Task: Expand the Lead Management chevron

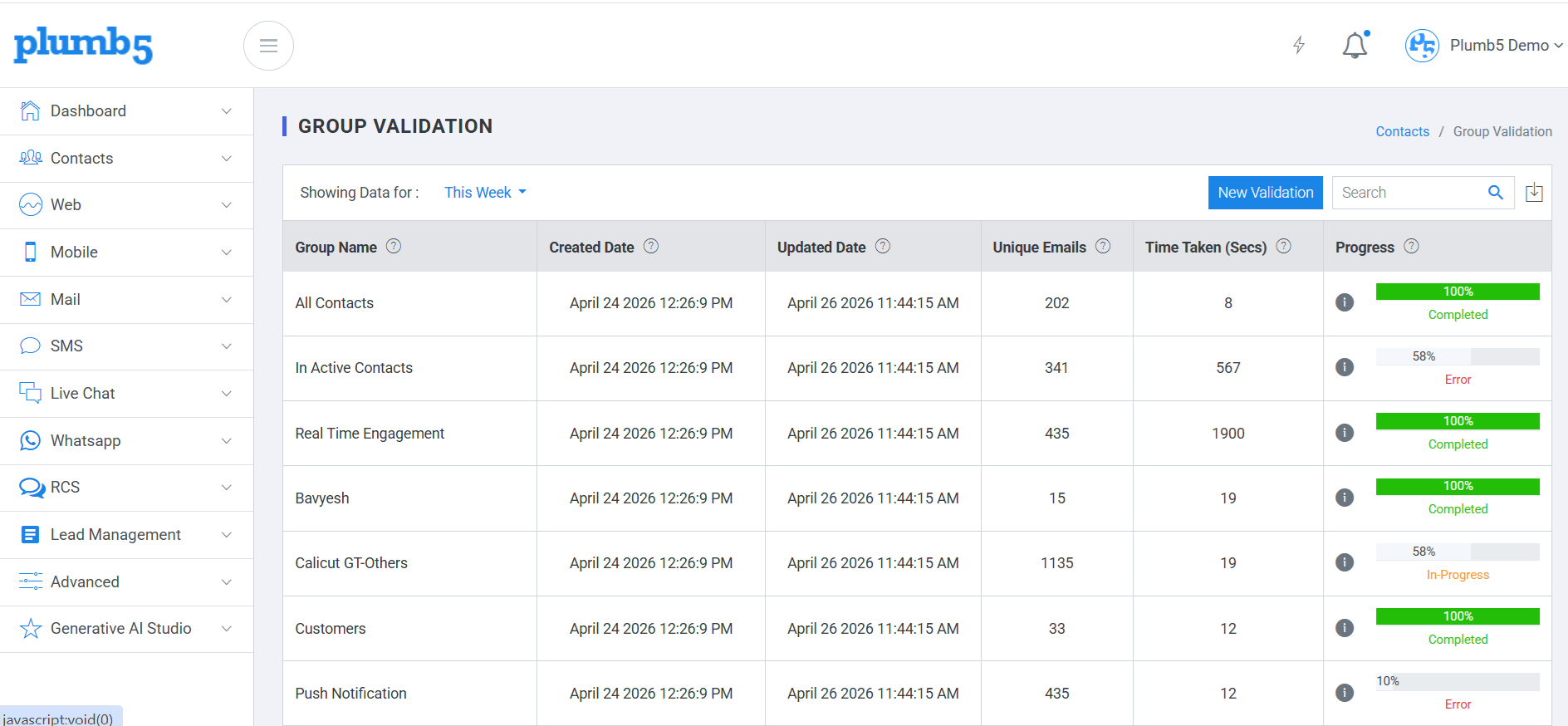Action: tap(226, 535)
